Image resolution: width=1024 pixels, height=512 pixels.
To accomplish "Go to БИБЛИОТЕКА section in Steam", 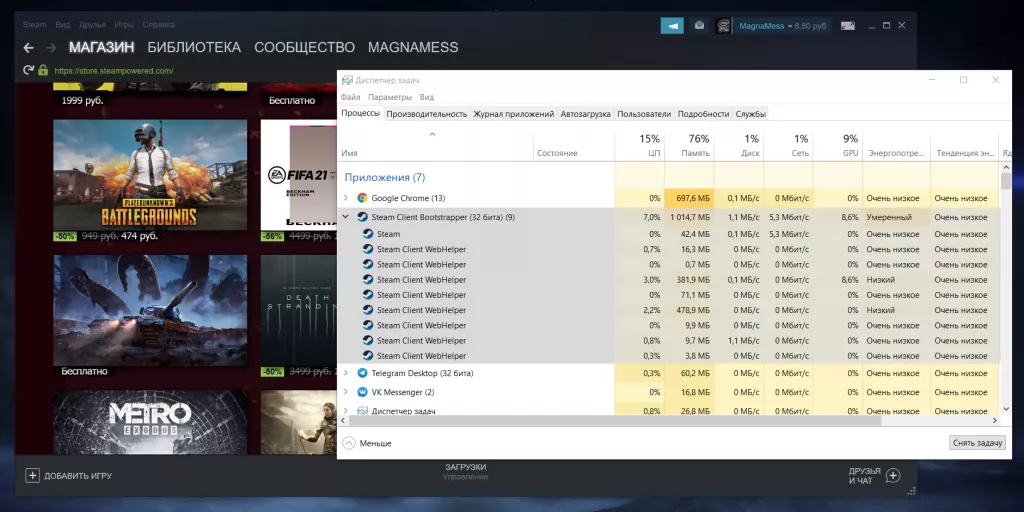I will pos(194,48).
